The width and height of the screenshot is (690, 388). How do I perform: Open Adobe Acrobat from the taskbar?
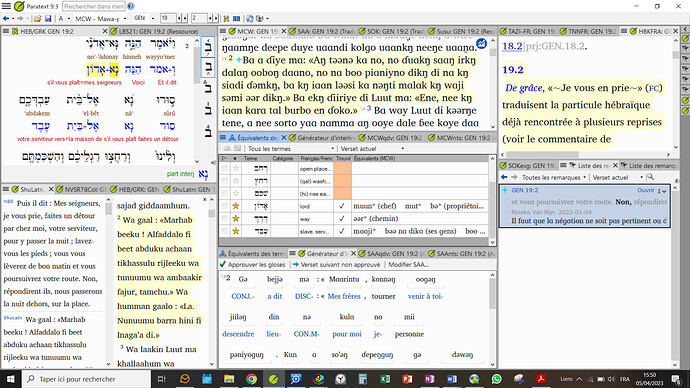541,379
